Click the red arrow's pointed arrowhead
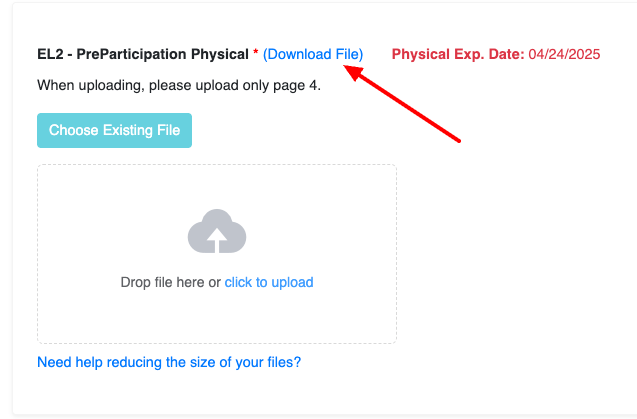 pos(347,67)
